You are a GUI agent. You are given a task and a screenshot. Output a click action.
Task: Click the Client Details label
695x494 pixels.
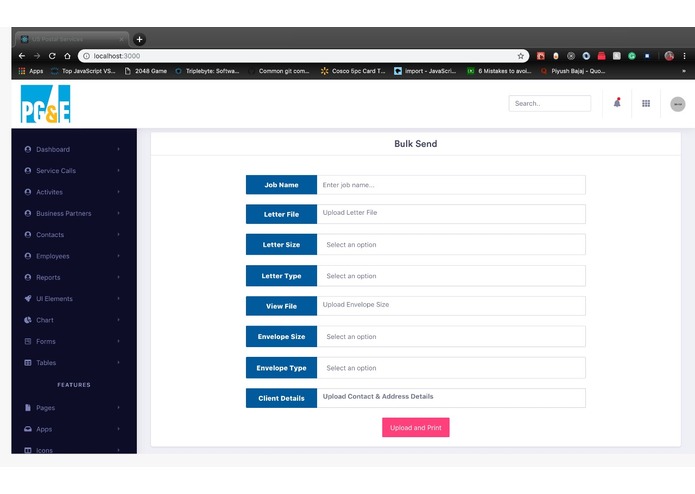click(281, 398)
